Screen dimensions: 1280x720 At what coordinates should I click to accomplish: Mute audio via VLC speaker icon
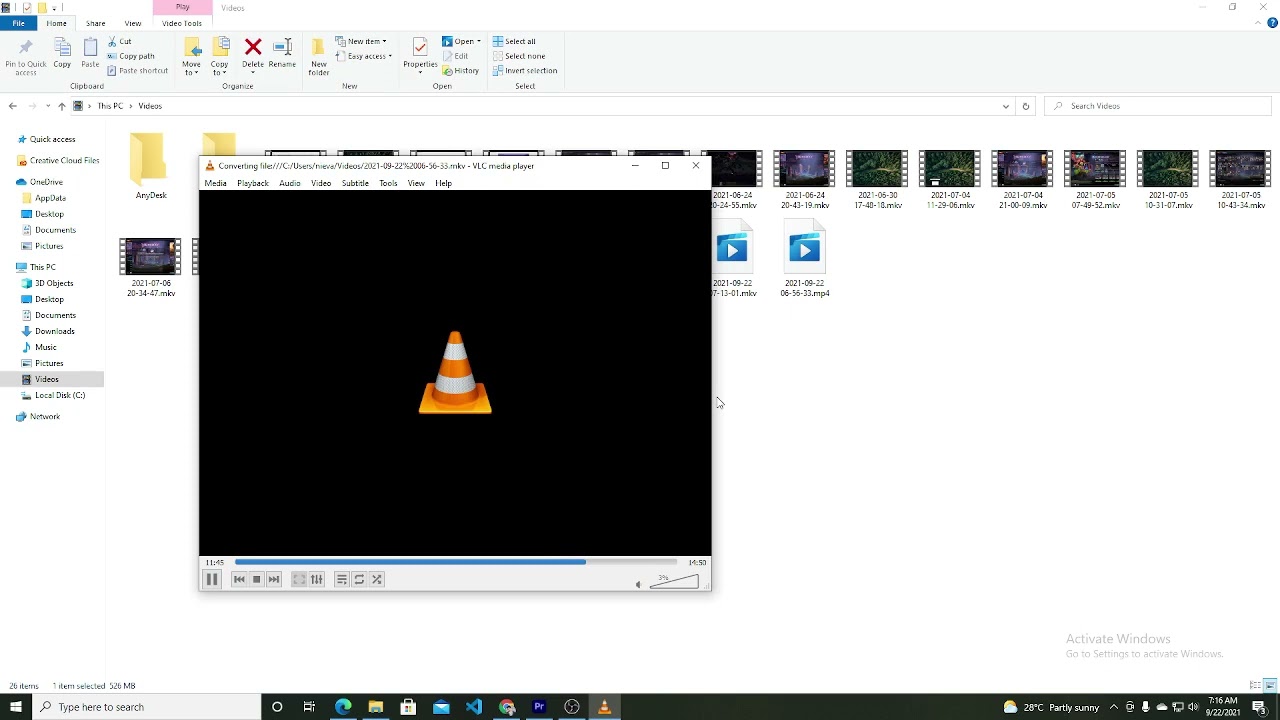638,585
